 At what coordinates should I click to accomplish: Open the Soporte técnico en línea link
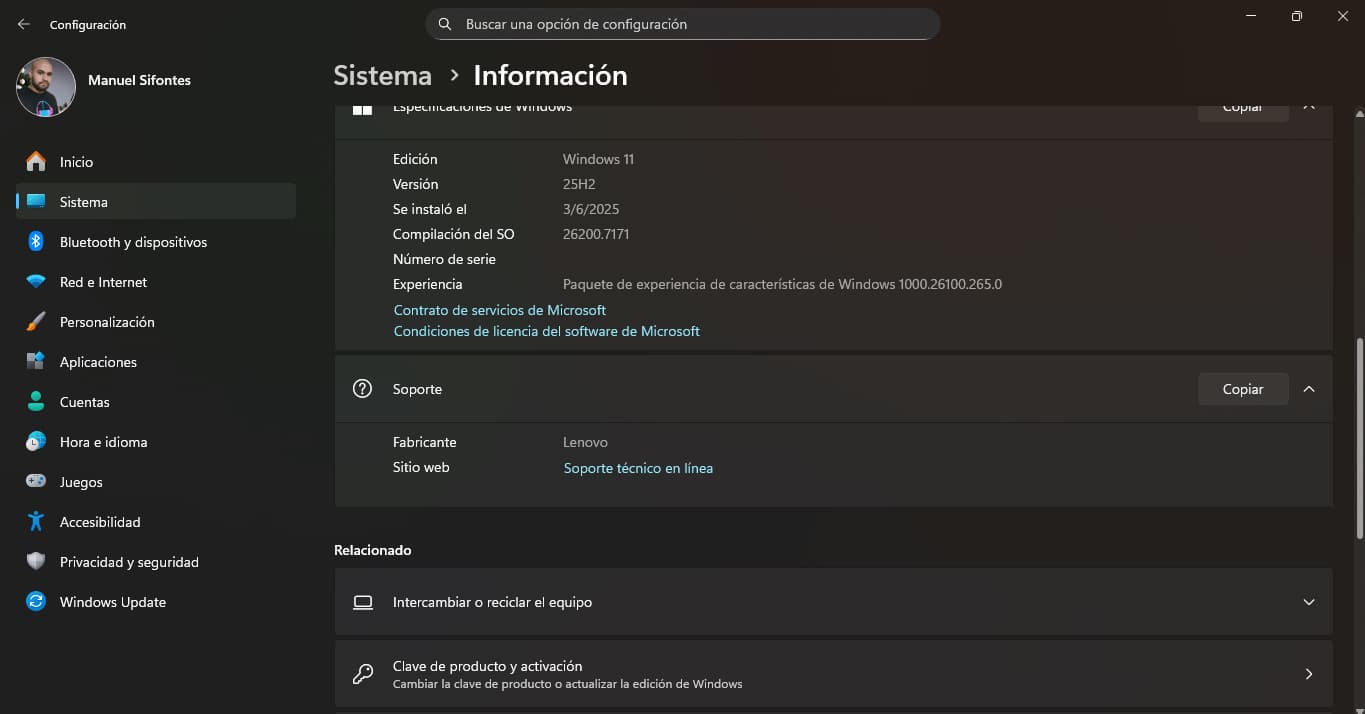coord(638,467)
